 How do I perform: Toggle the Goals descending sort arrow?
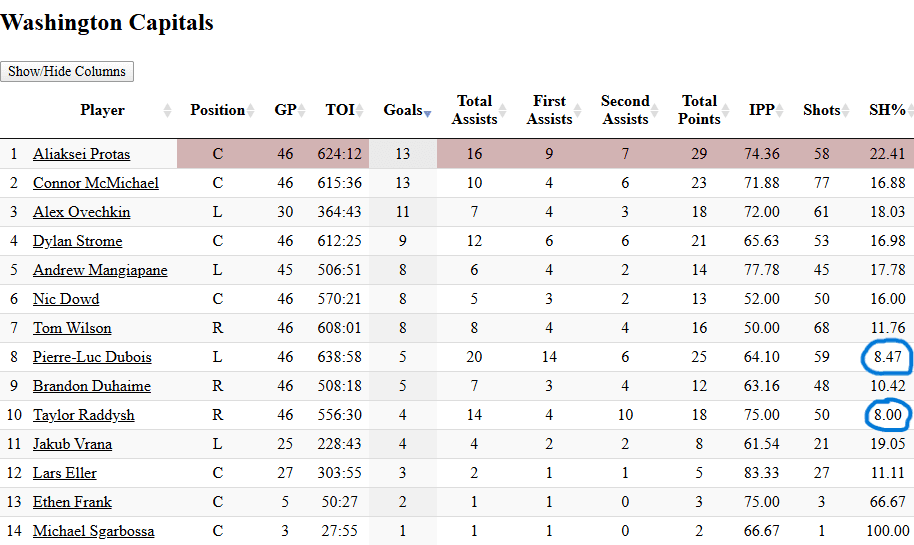coord(427,112)
